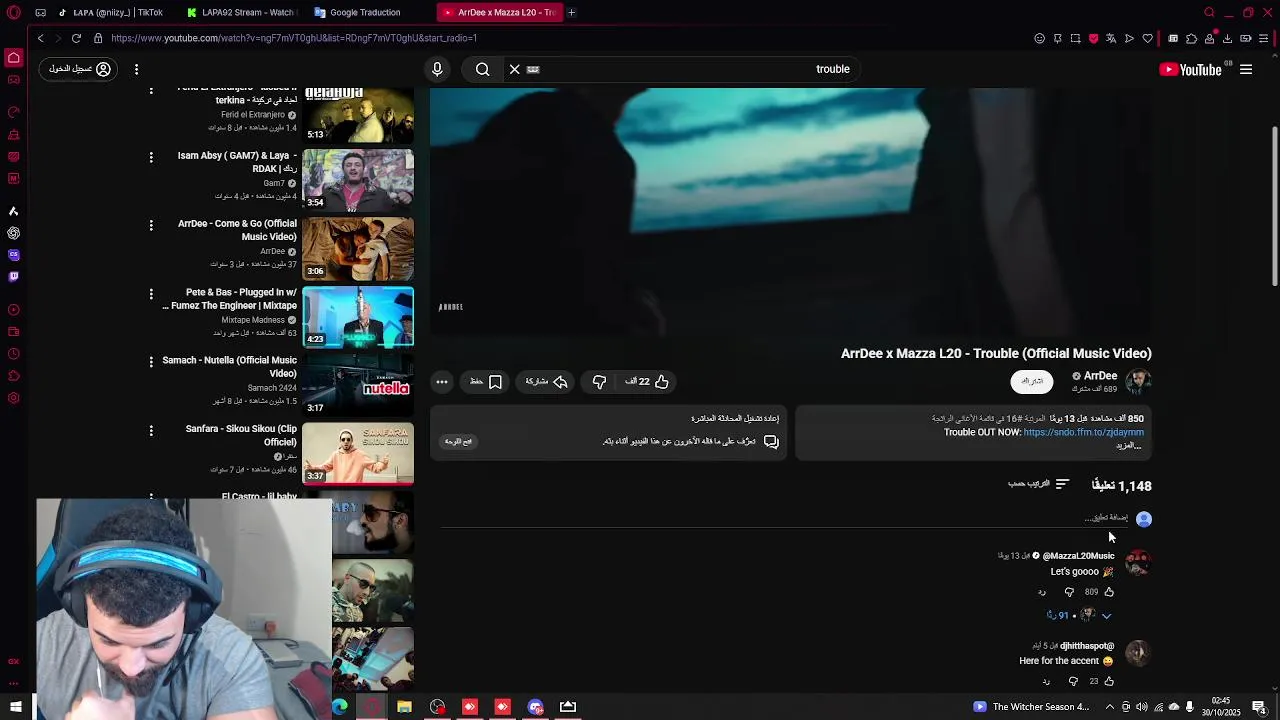This screenshot has width=1280, height=720.
Task: Open the ArrDee channel name link
Action: (x=1100, y=376)
